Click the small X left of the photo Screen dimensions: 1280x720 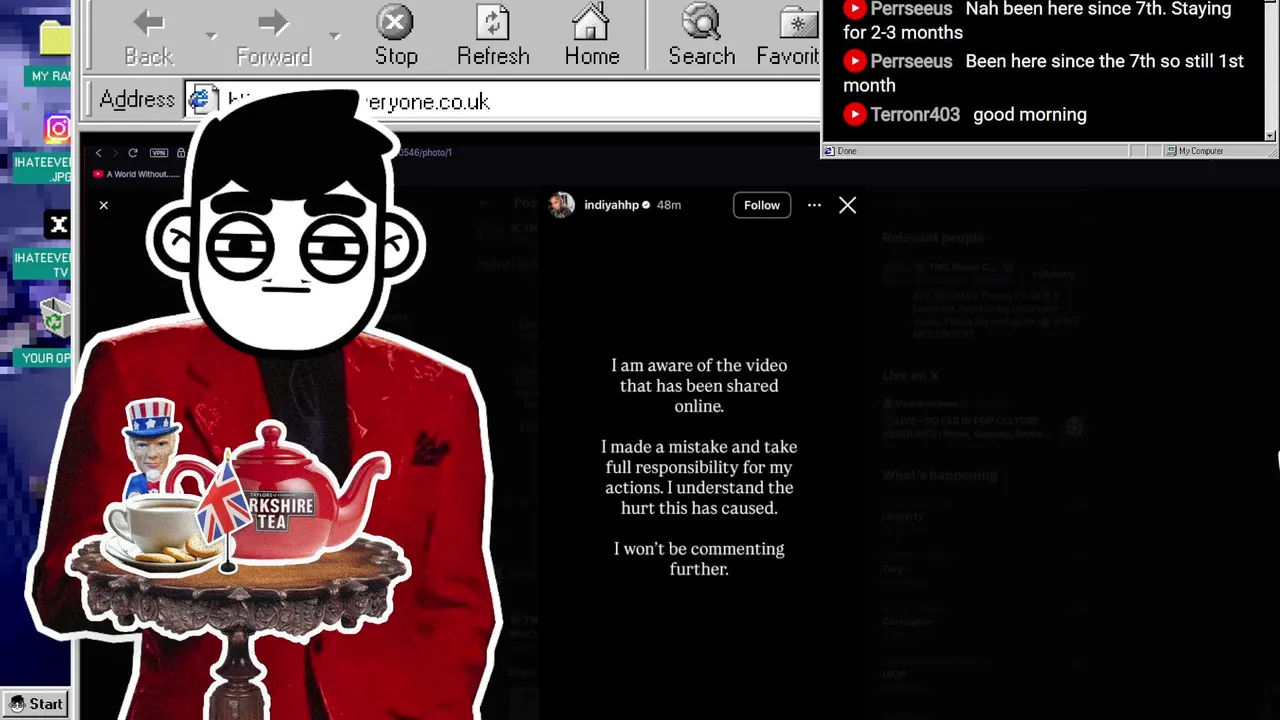[x=103, y=205]
